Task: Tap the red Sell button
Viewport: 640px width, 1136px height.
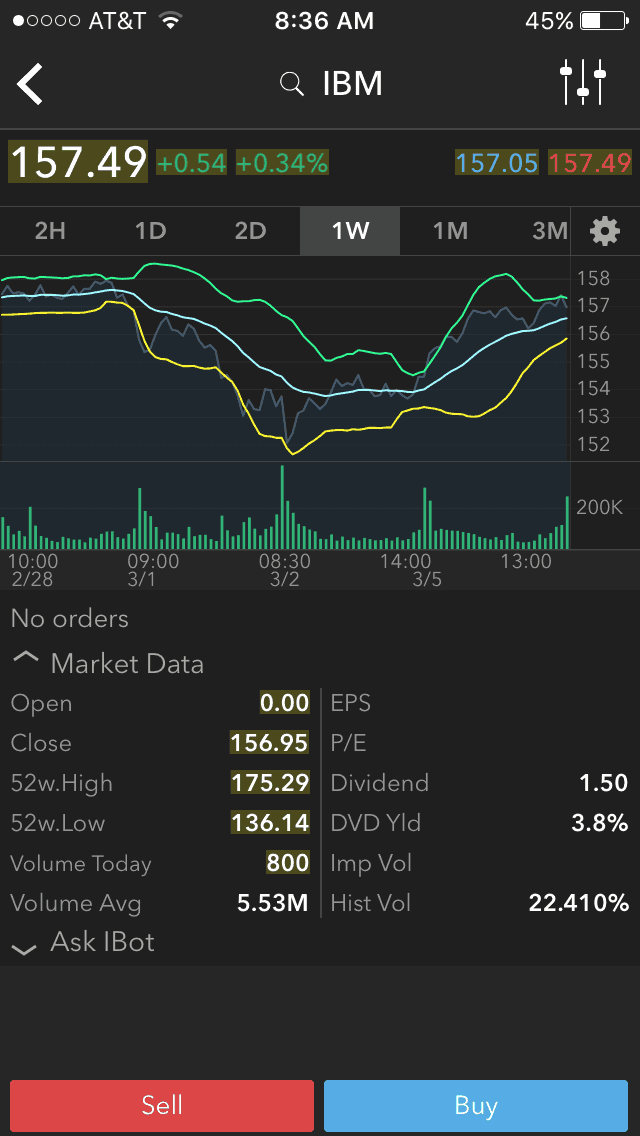Action: pyautogui.click(x=162, y=1106)
